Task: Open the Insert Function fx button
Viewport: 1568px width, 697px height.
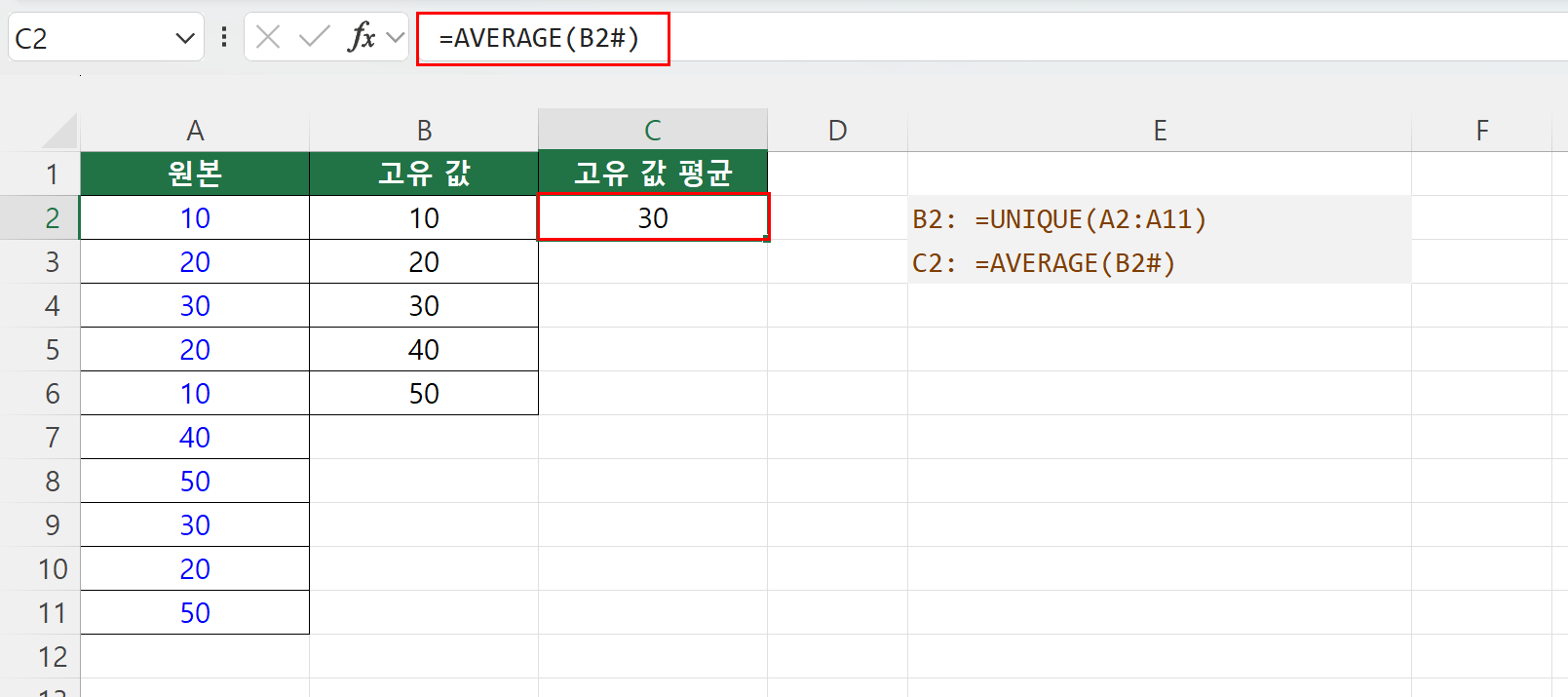Action: click(x=362, y=38)
